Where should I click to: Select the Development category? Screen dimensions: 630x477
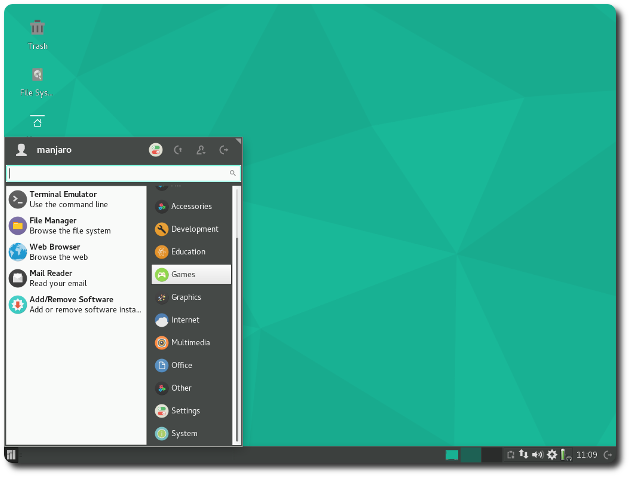(x=191, y=229)
